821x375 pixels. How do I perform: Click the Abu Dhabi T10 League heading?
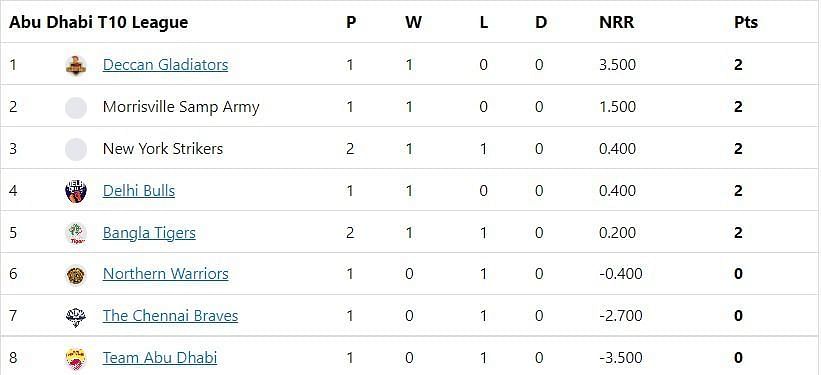point(98,22)
